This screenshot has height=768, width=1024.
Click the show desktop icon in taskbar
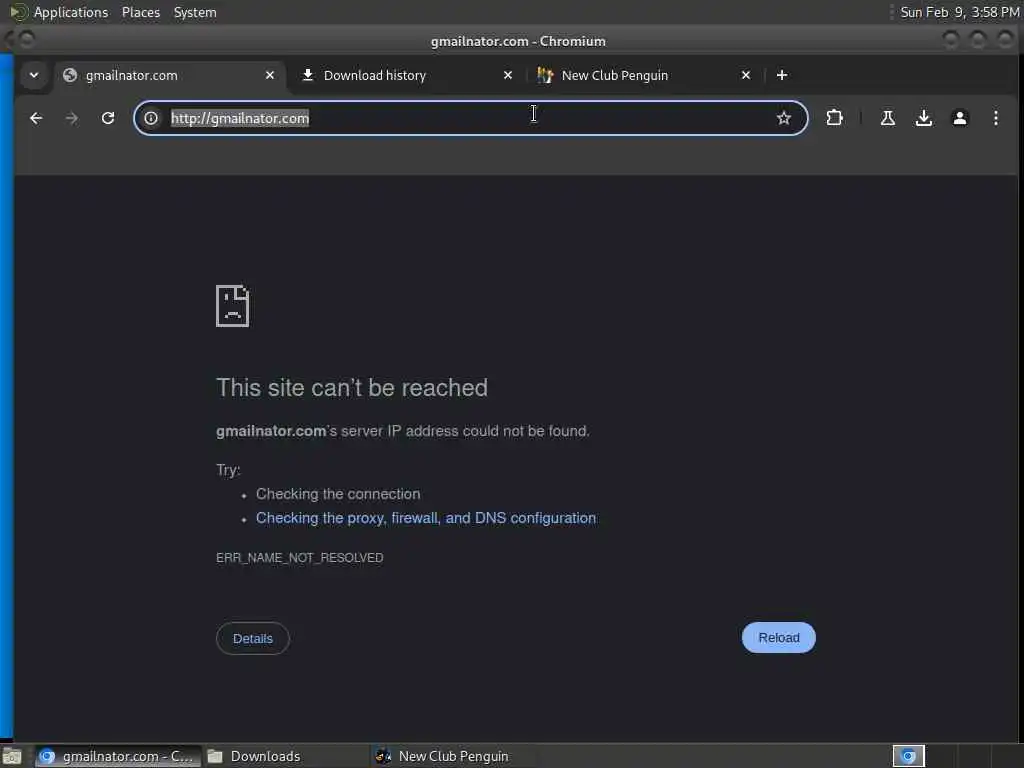point(12,756)
